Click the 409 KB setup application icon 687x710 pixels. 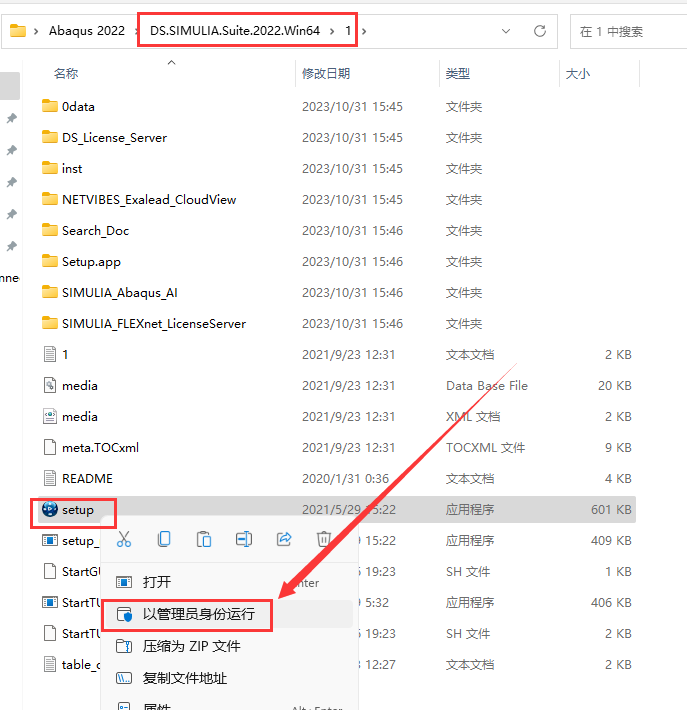pos(50,540)
